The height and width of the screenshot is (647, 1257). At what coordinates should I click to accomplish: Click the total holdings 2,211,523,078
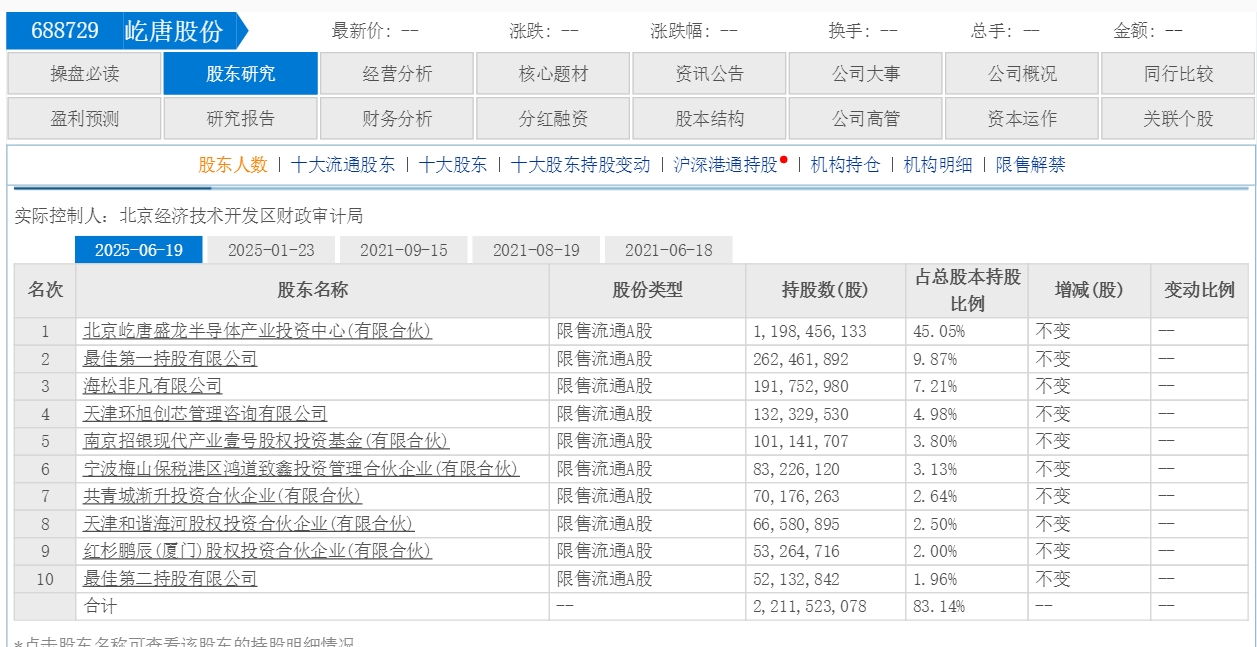point(810,607)
